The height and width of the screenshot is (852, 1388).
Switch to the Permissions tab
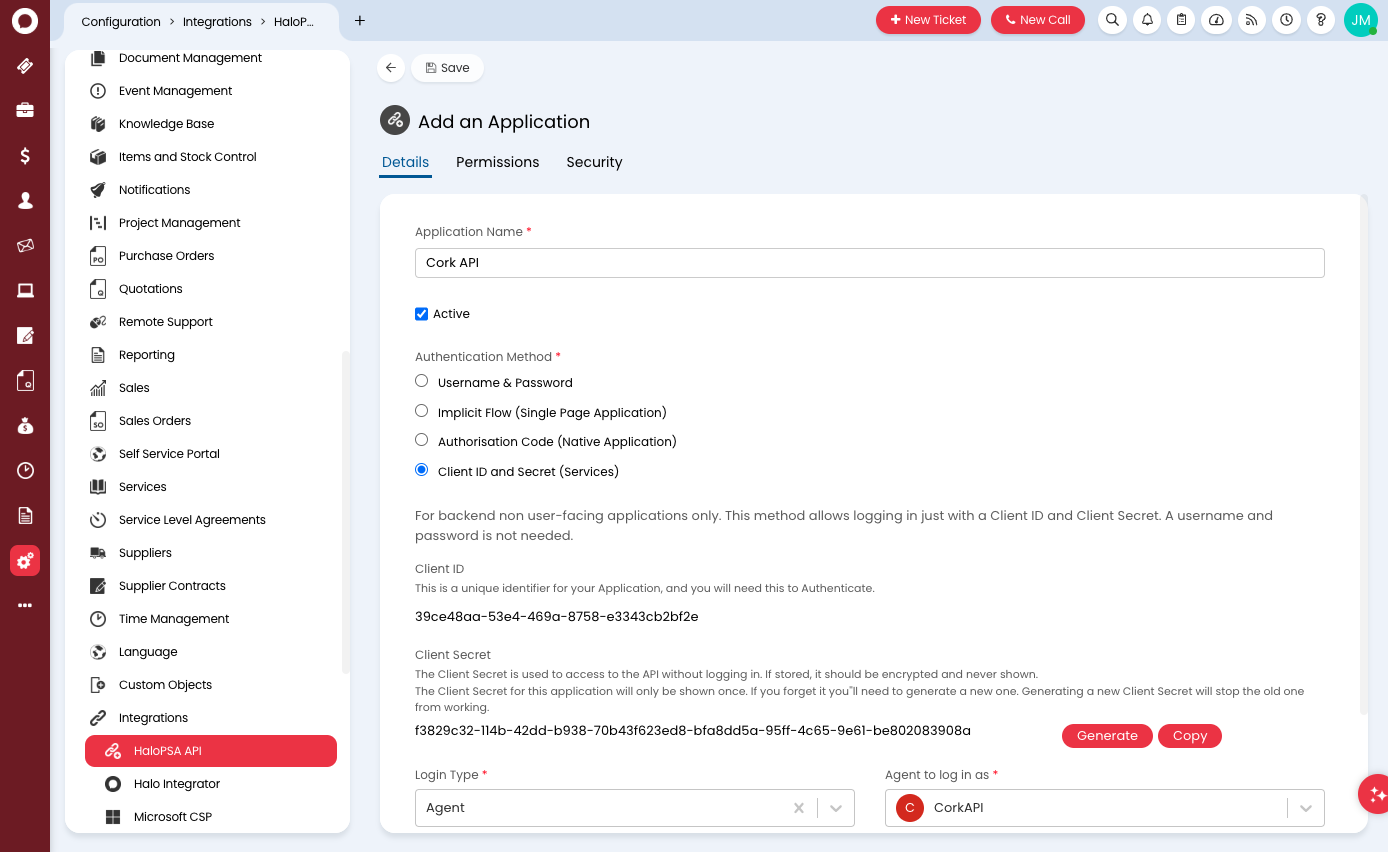click(497, 162)
